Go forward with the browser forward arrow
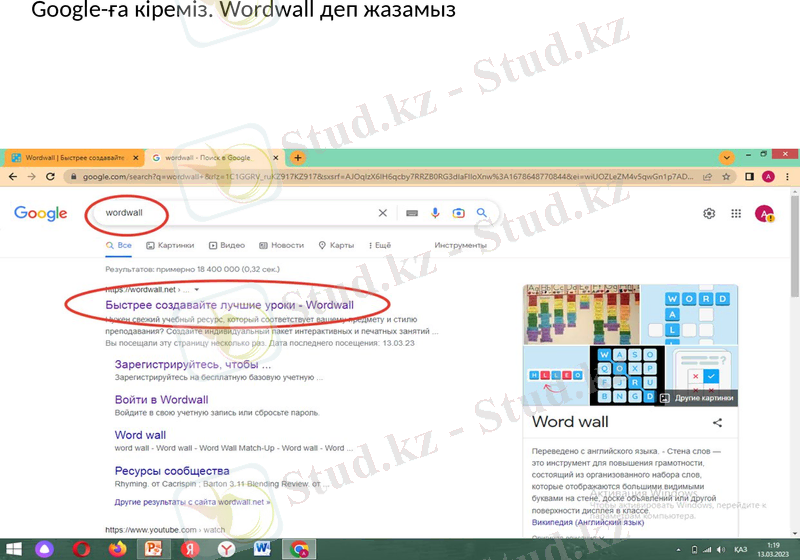Image resolution: width=800 pixels, height=560 pixels. tap(32, 176)
